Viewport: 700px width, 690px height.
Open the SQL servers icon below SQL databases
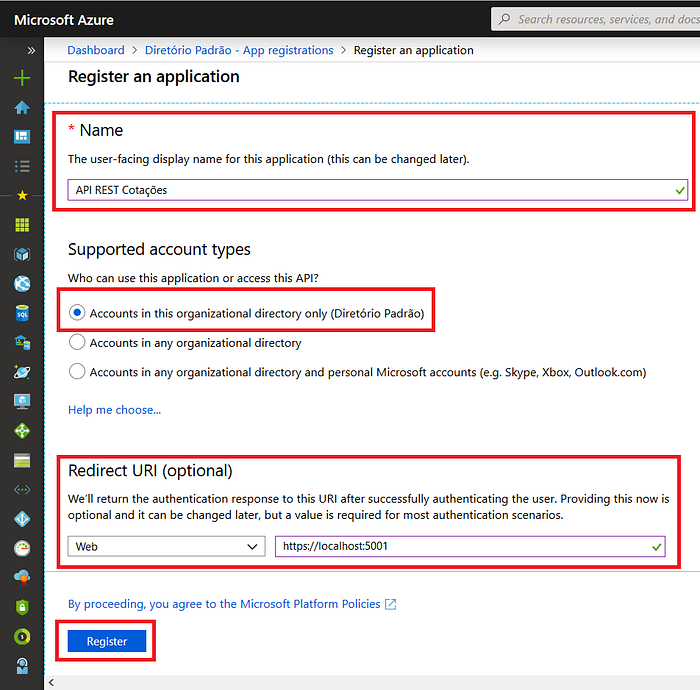pyautogui.click(x=22, y=342)
